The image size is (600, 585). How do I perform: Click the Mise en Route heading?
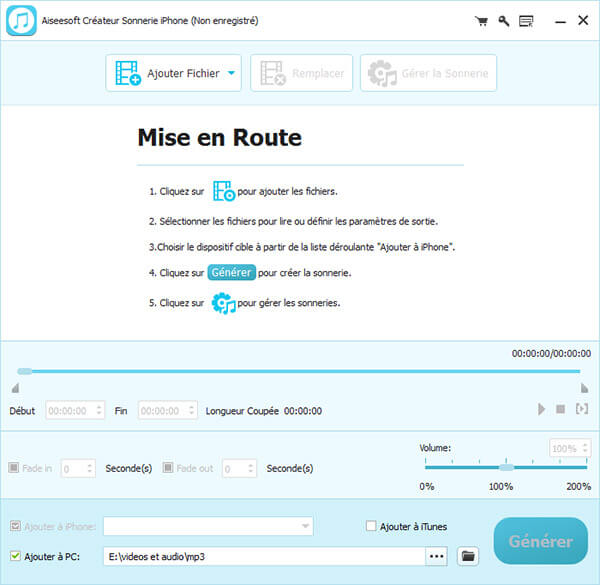[x=220, y=138]
